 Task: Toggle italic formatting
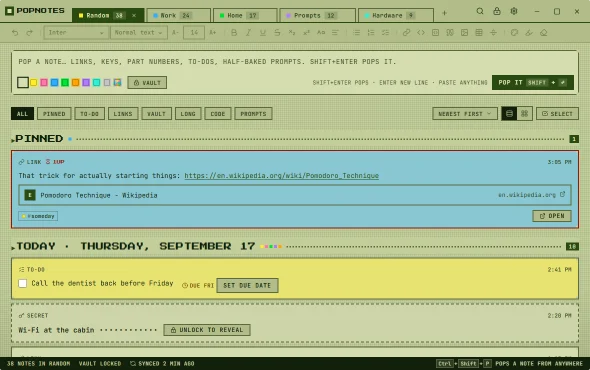click(248, 33)
